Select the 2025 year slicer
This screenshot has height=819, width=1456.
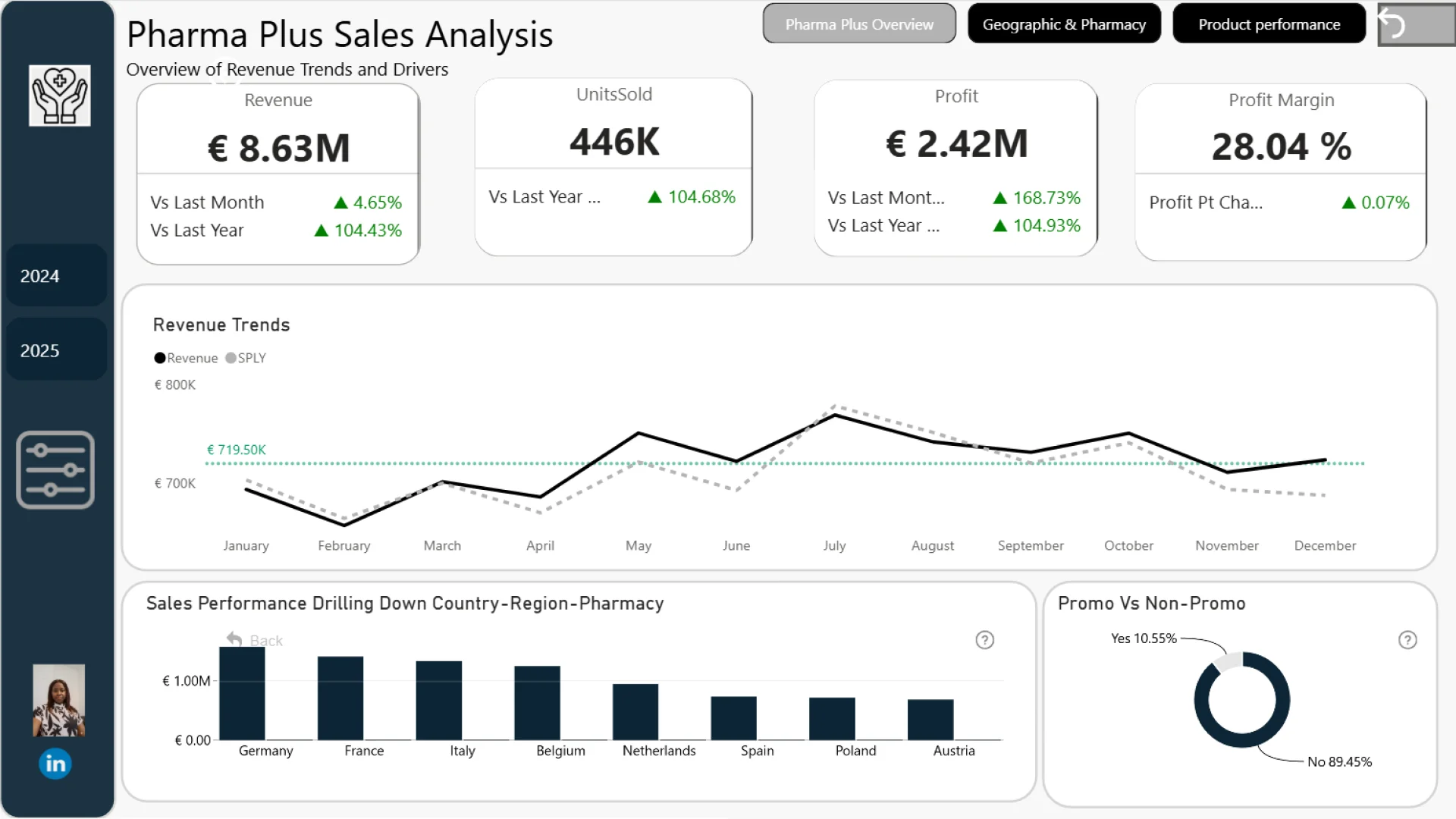pos(56,350)
